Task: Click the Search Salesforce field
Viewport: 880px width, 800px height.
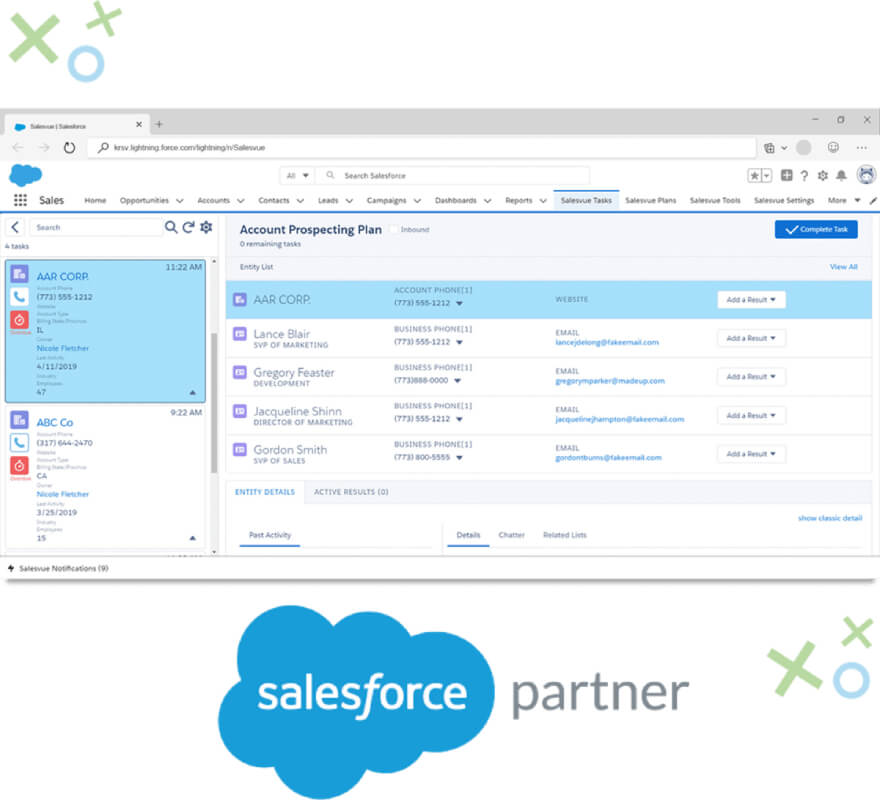Action: (453, 176)
